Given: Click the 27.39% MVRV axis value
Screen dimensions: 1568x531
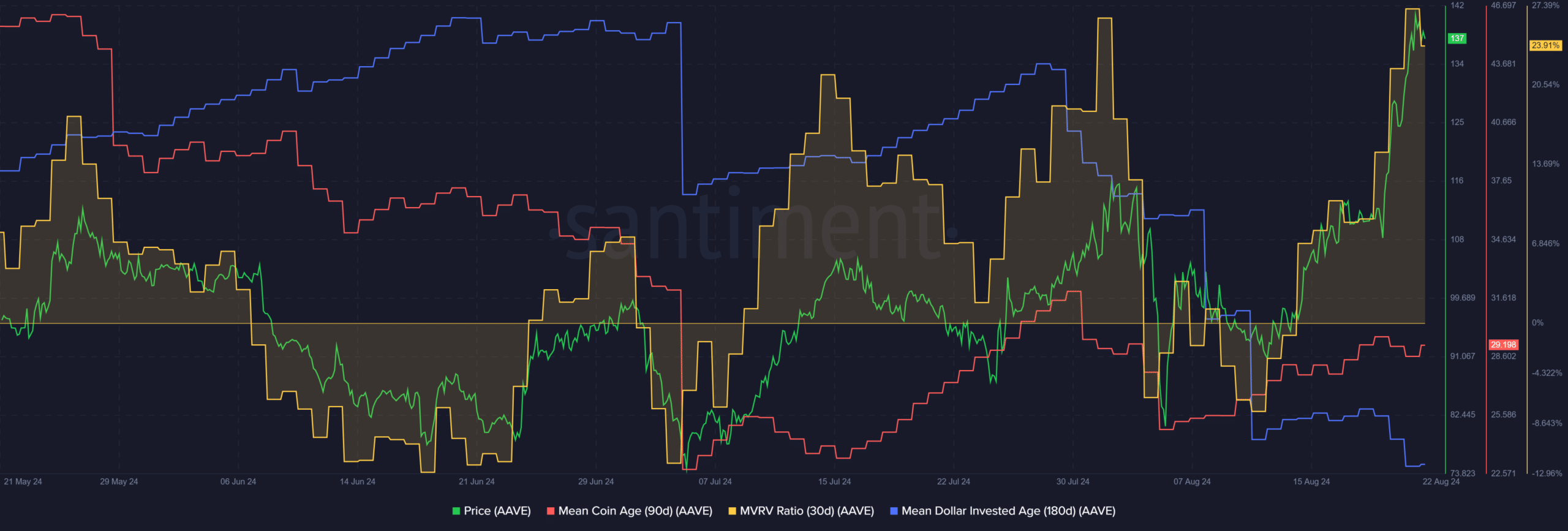Looking at the screenshot, I should [1545, 6].
